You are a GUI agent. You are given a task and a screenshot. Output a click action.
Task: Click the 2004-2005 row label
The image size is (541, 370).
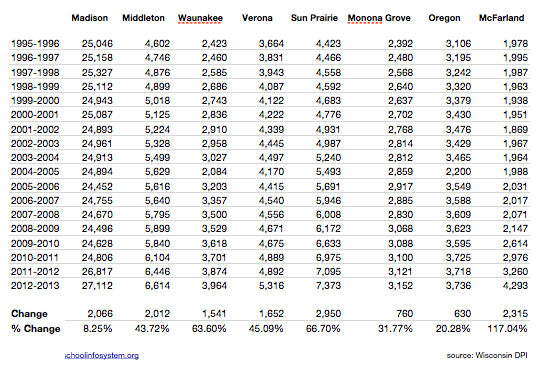[x=35, y=172]
